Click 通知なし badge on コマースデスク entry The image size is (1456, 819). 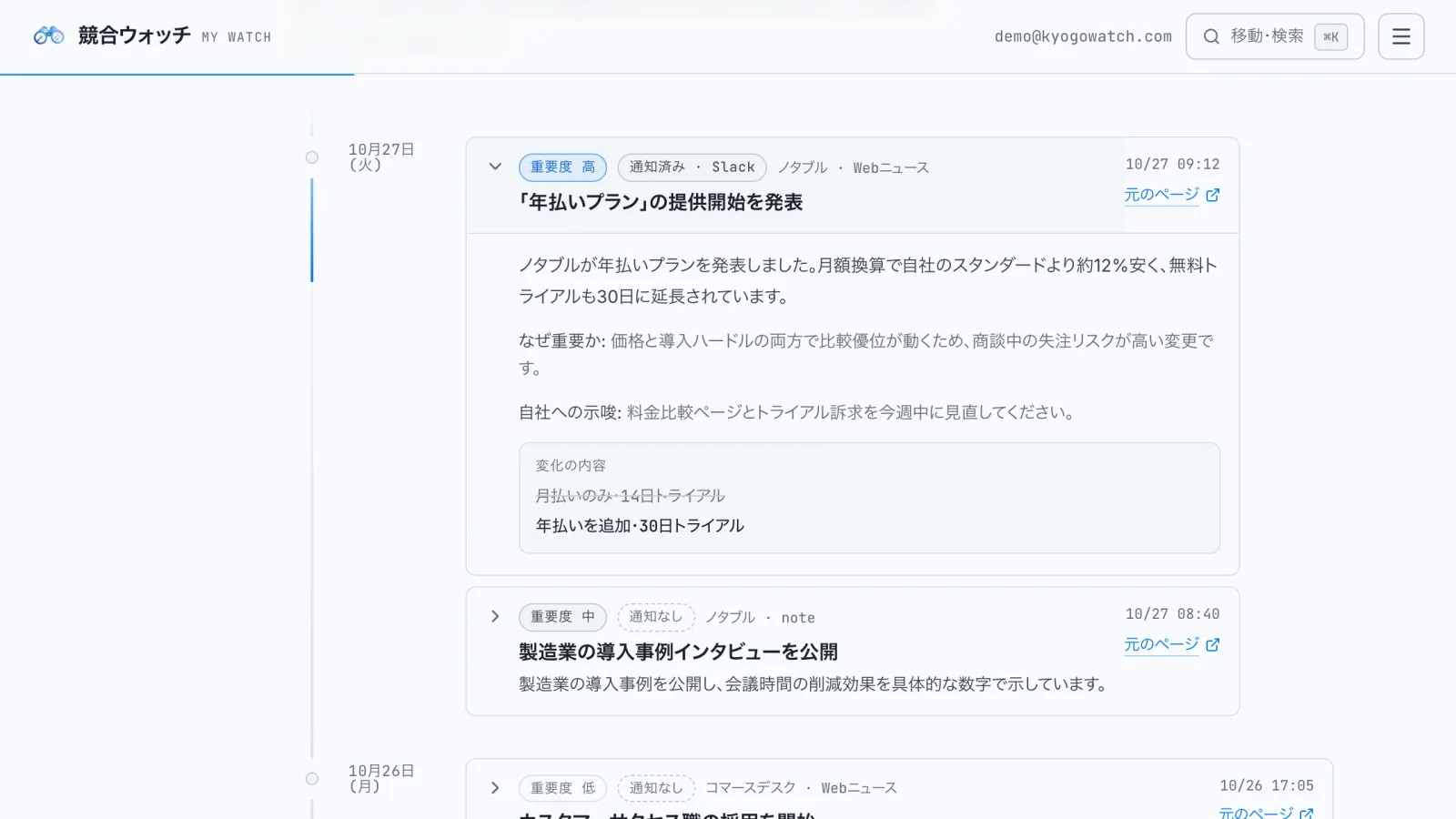click(x=656, y=788)
